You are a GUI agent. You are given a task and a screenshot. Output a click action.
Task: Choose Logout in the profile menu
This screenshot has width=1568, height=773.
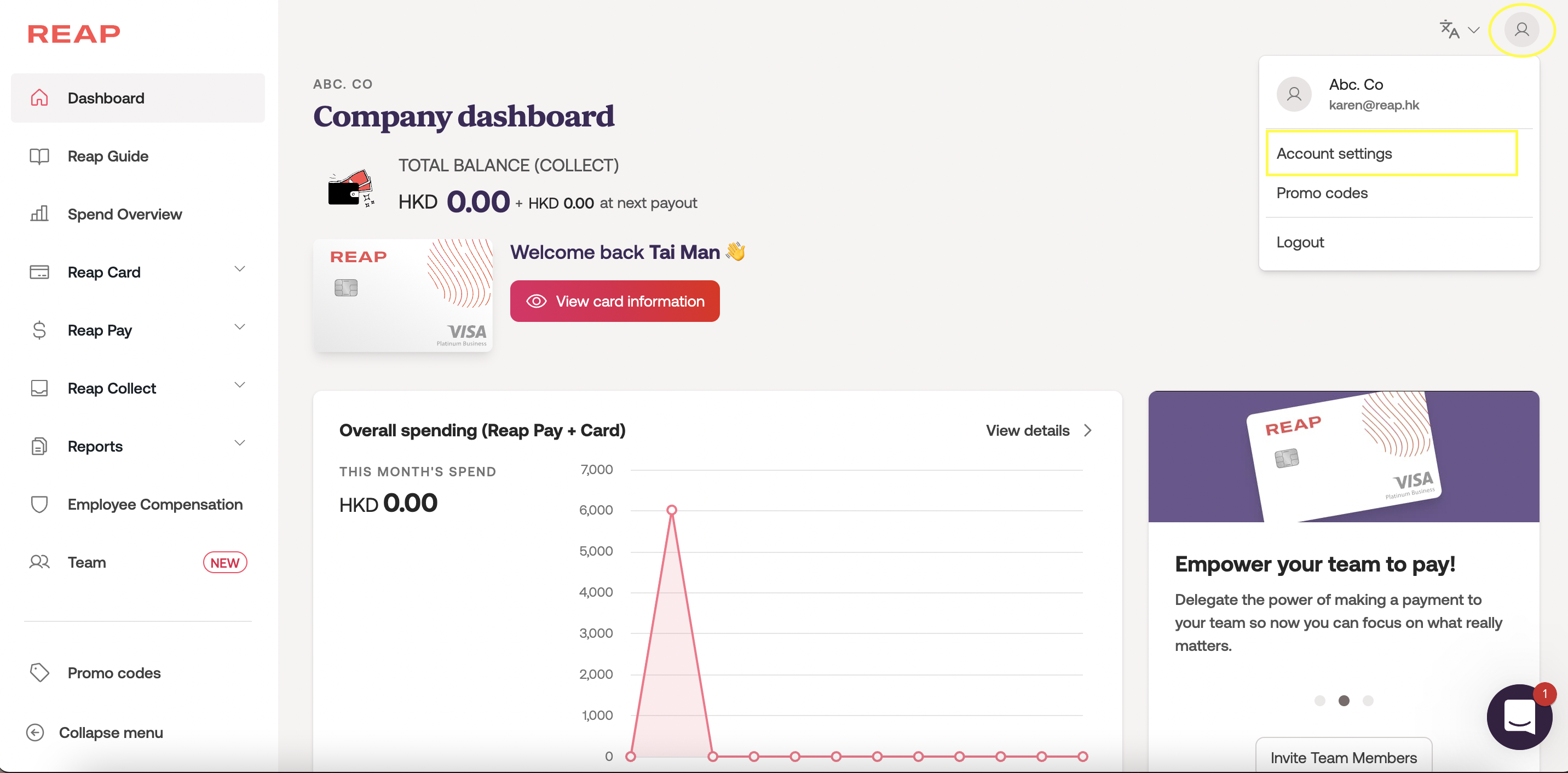coord(1300,243)
